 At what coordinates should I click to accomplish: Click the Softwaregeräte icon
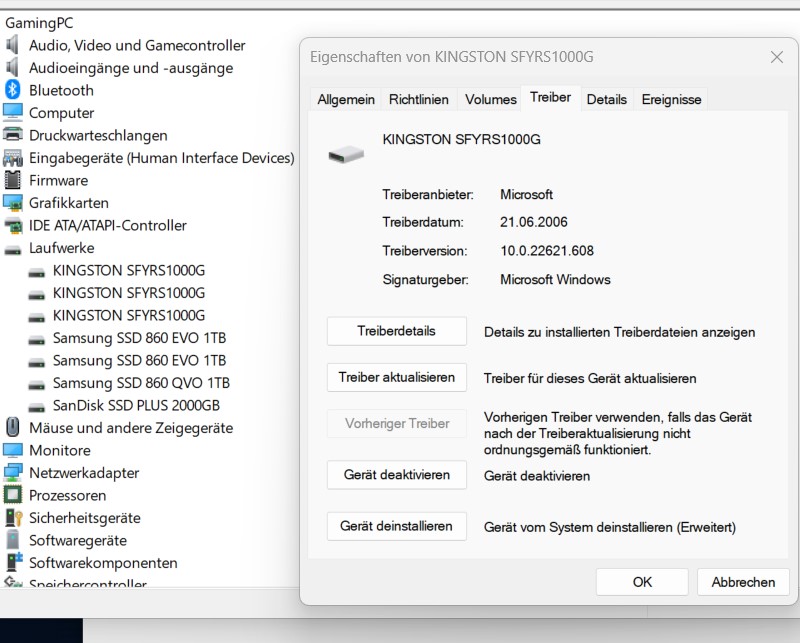[12, 540]
